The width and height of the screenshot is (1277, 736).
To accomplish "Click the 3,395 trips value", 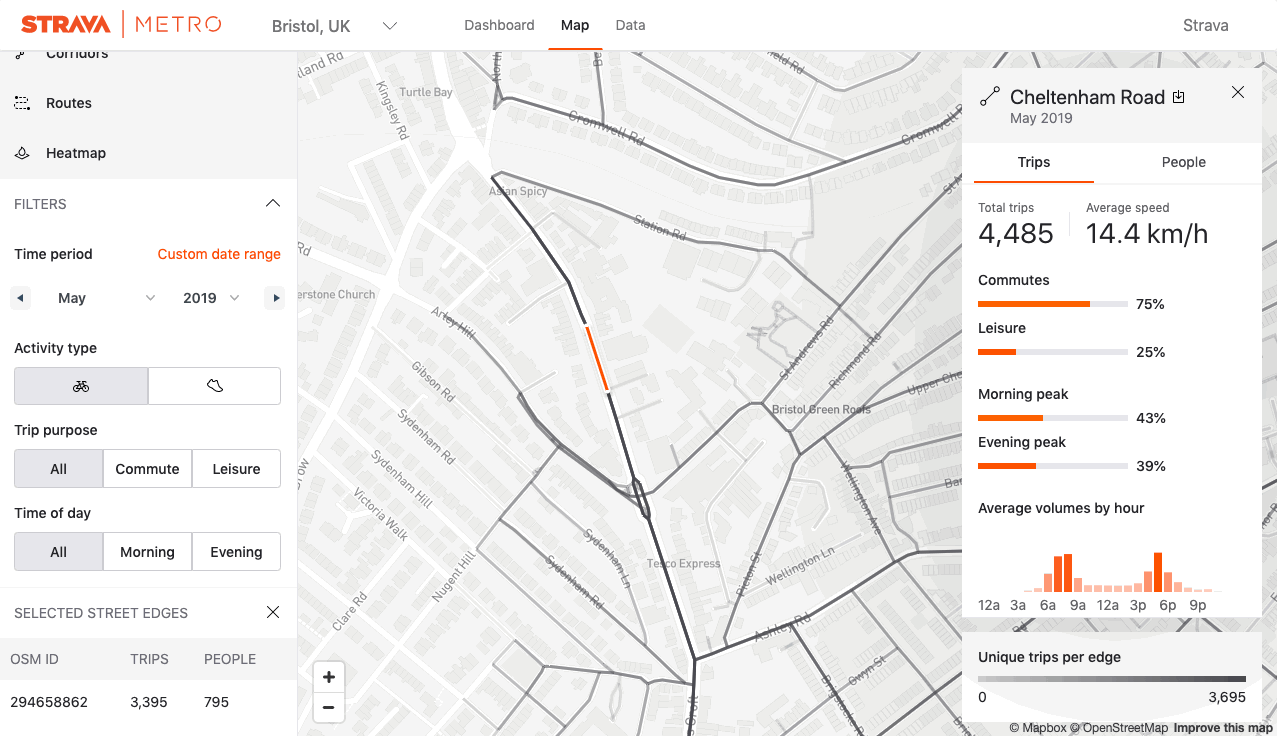I will 149,702.
